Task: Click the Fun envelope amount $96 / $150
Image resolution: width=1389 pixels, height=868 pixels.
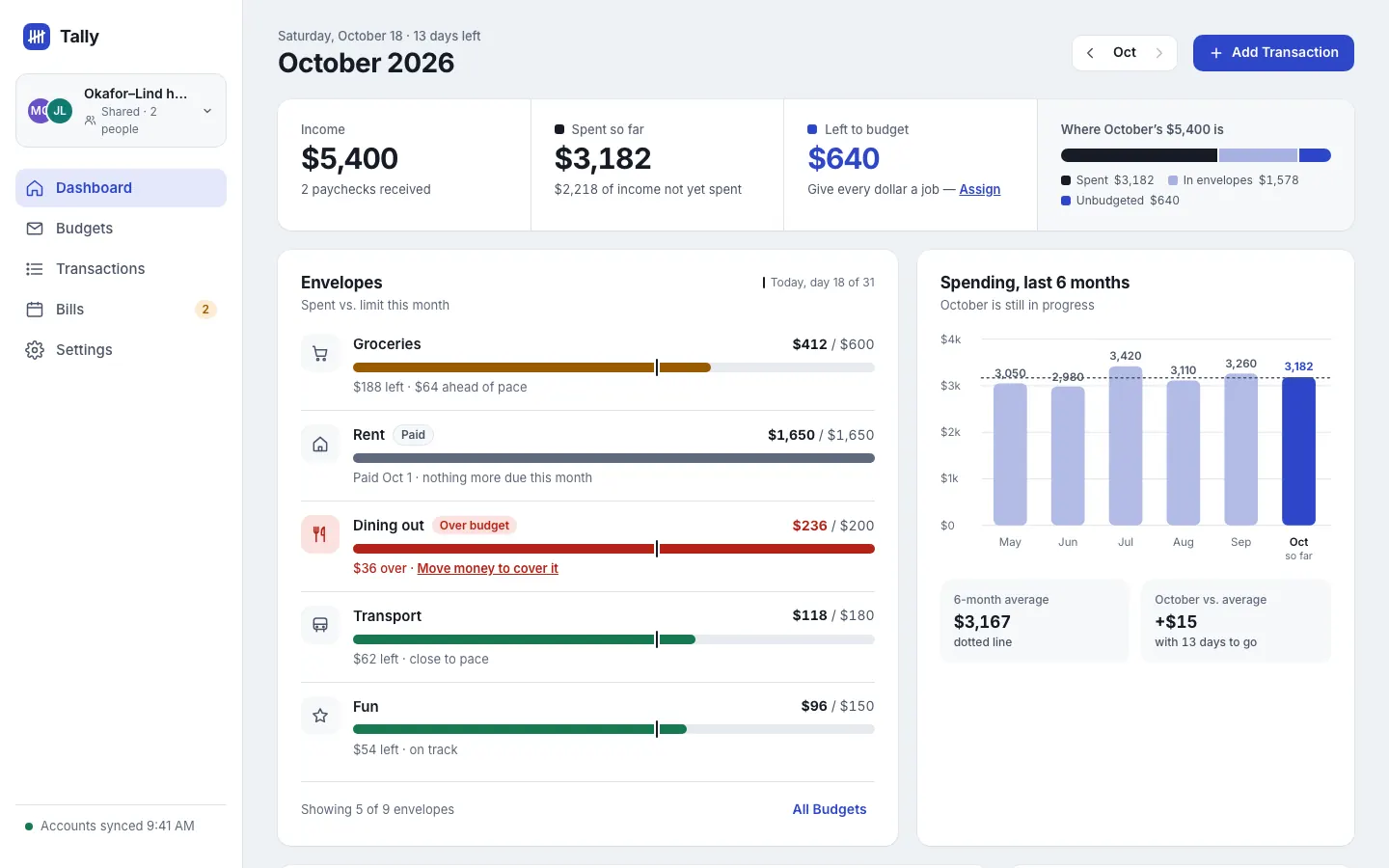Action: coord(837,706)
